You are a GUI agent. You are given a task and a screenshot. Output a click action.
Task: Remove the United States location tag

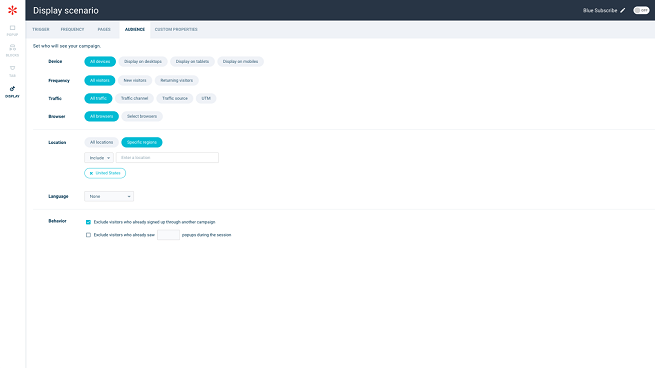point(91,173)
